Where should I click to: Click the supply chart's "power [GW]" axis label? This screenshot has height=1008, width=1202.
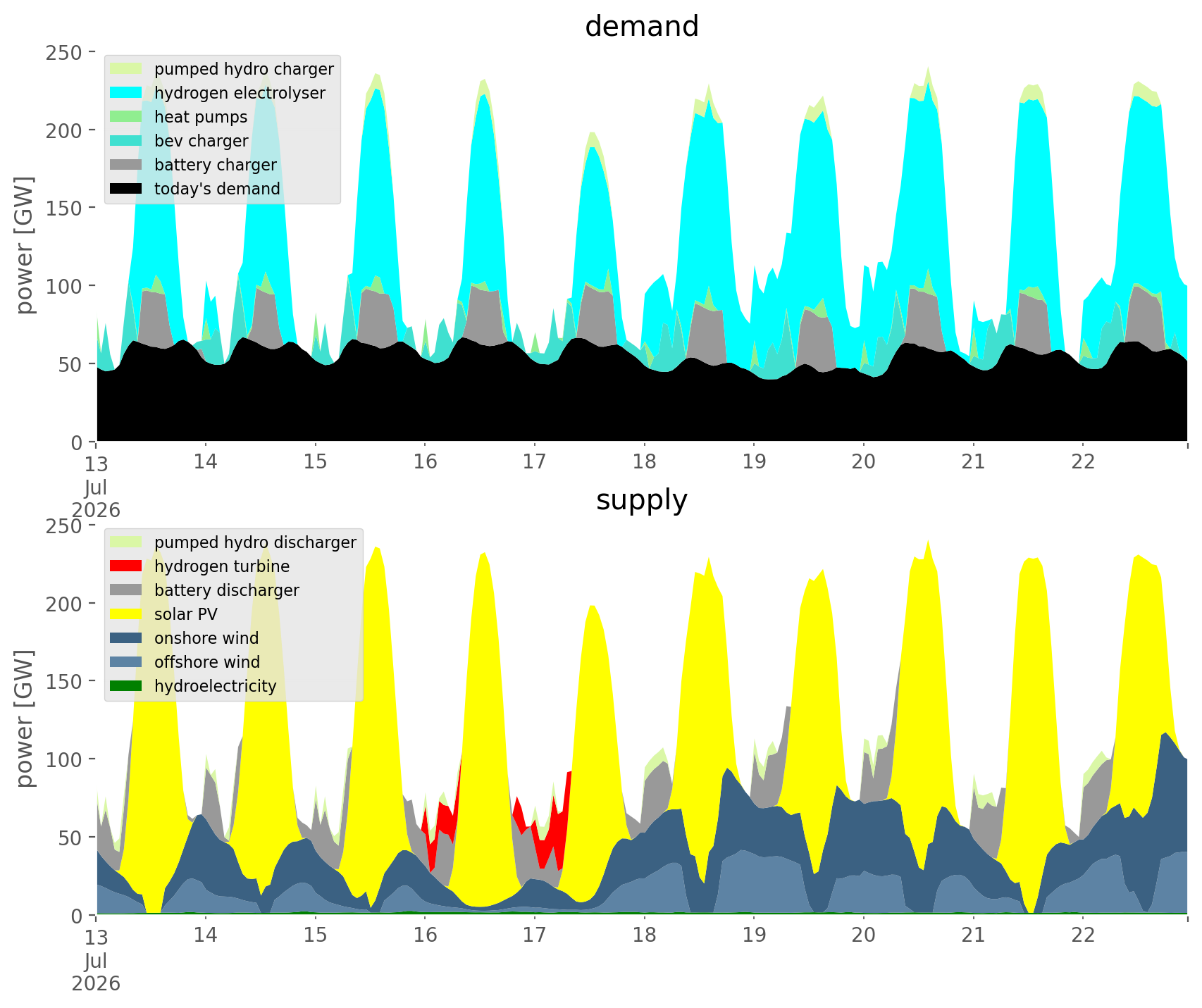click(x=25, y=719)
